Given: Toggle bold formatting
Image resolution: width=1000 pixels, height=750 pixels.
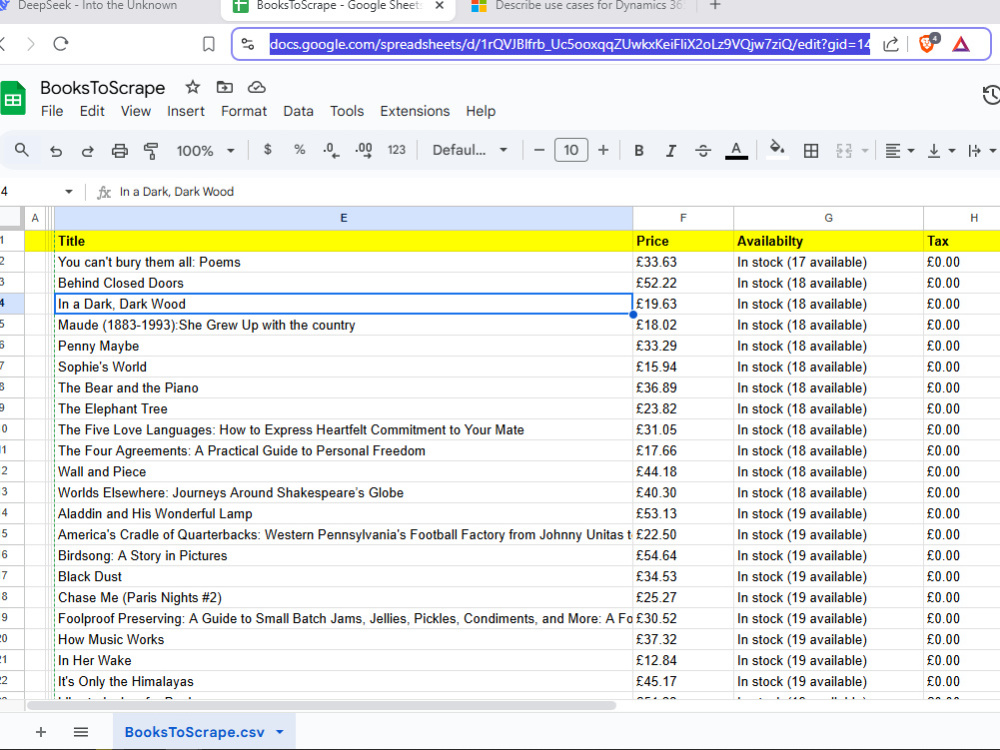Looking at the screenshot, I should [x=638, y=151].
